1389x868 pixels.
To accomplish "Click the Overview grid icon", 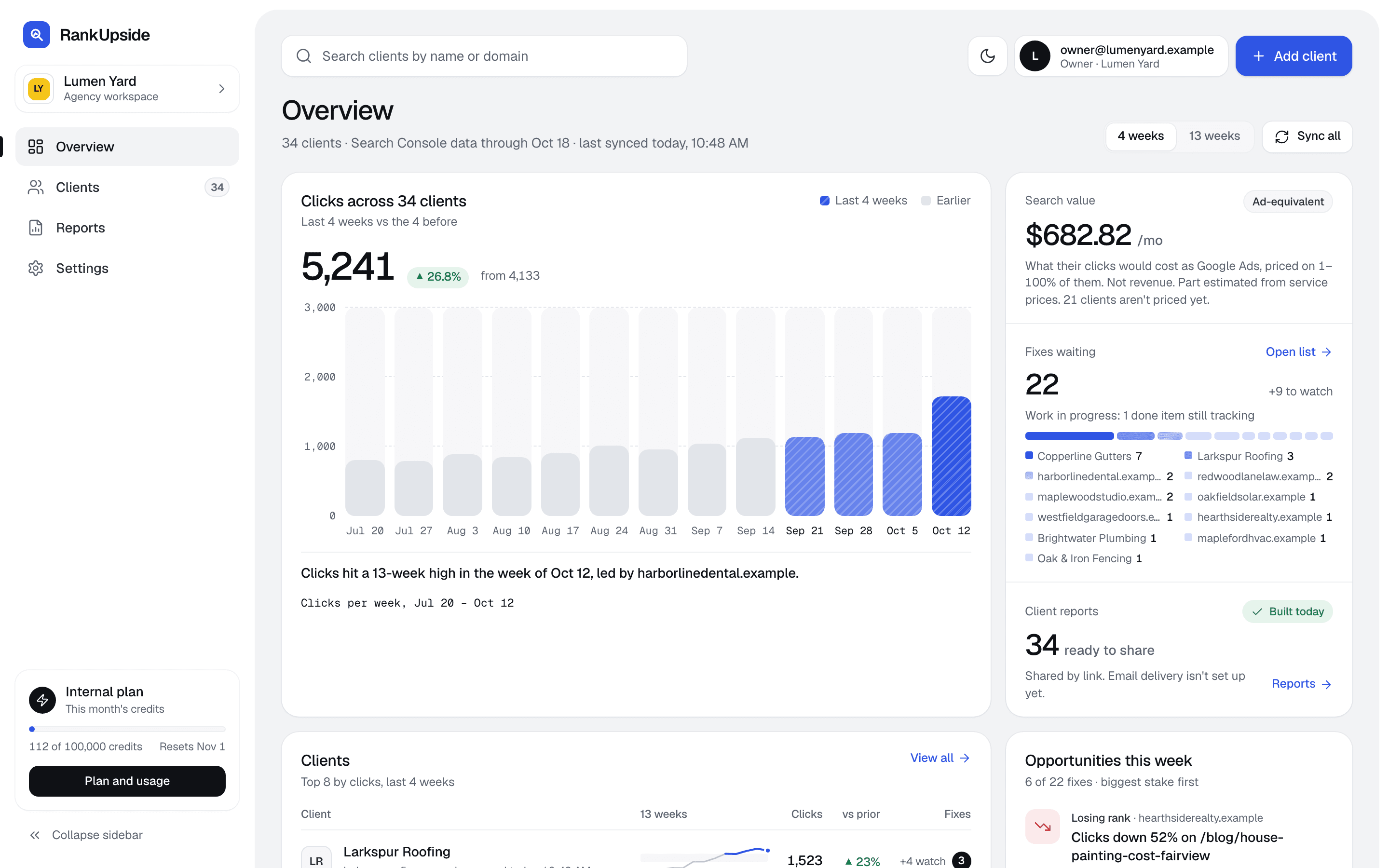I will click(x=36, y=147).
